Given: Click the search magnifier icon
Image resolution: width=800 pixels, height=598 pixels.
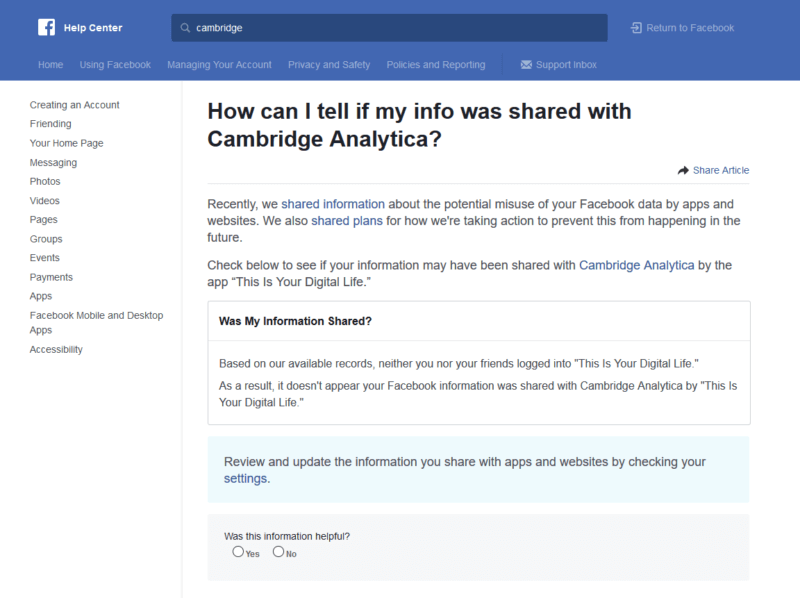Looking at the screenshot, I should coord(185,28).
